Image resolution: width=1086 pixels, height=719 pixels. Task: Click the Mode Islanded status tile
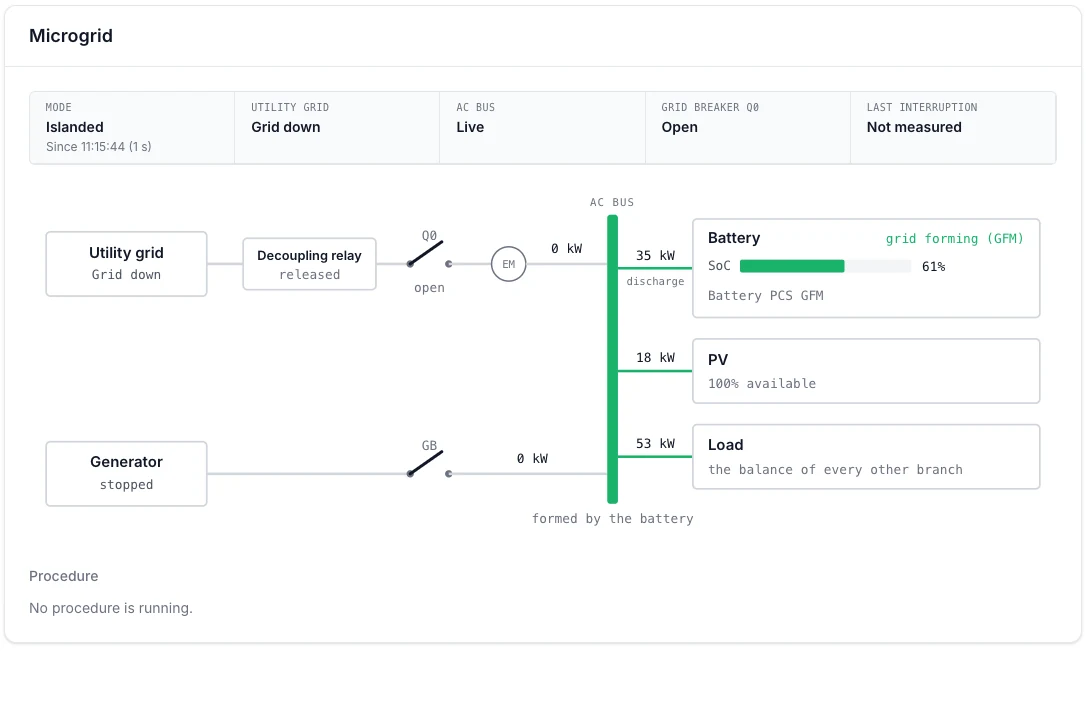pyautogui.click(x=132, y=127)
